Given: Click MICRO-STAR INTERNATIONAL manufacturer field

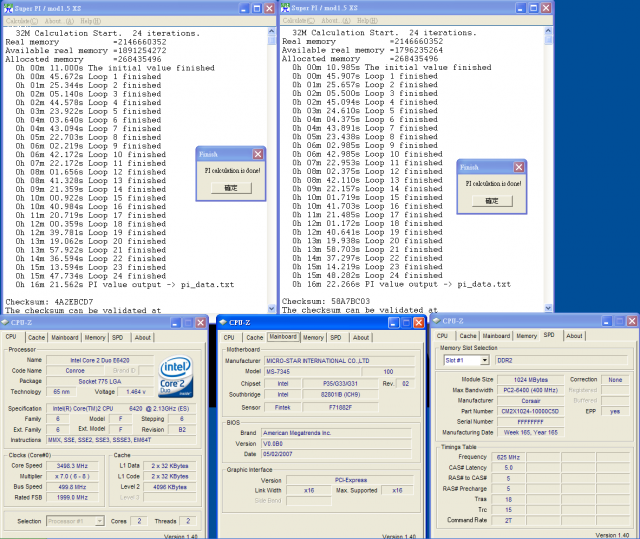Looking at the screenshot, I should click(340, 361).
